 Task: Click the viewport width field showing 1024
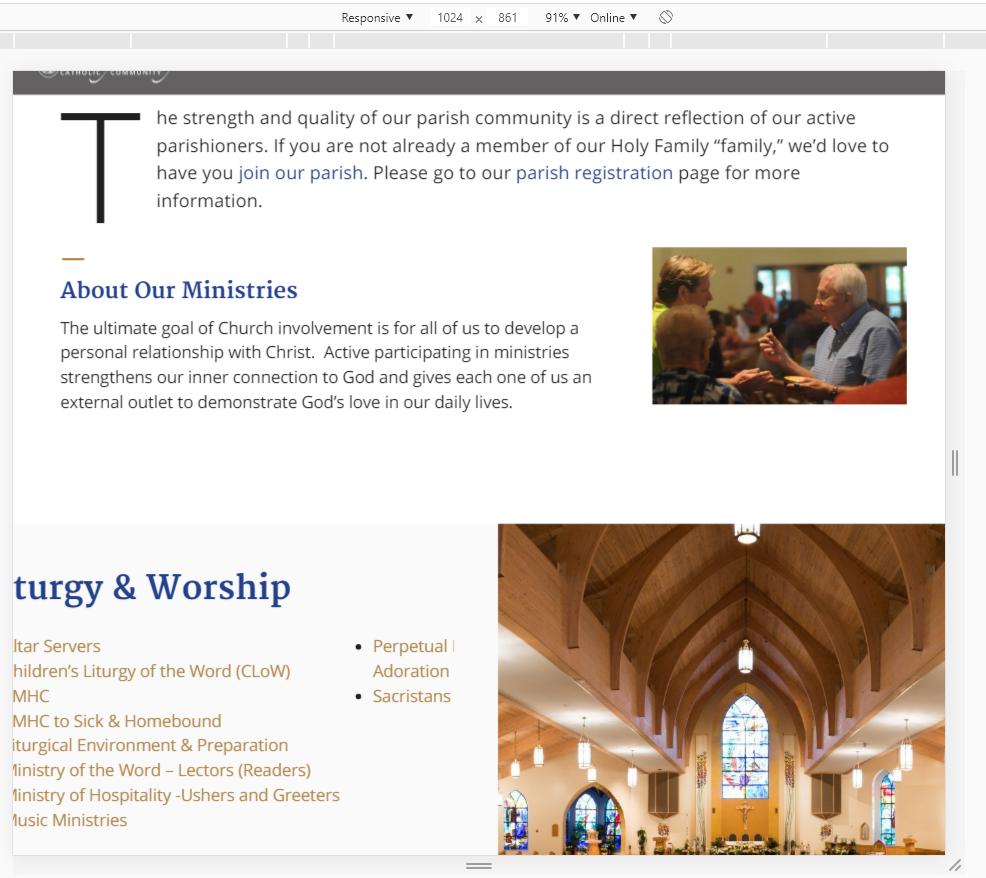(450, 18)
